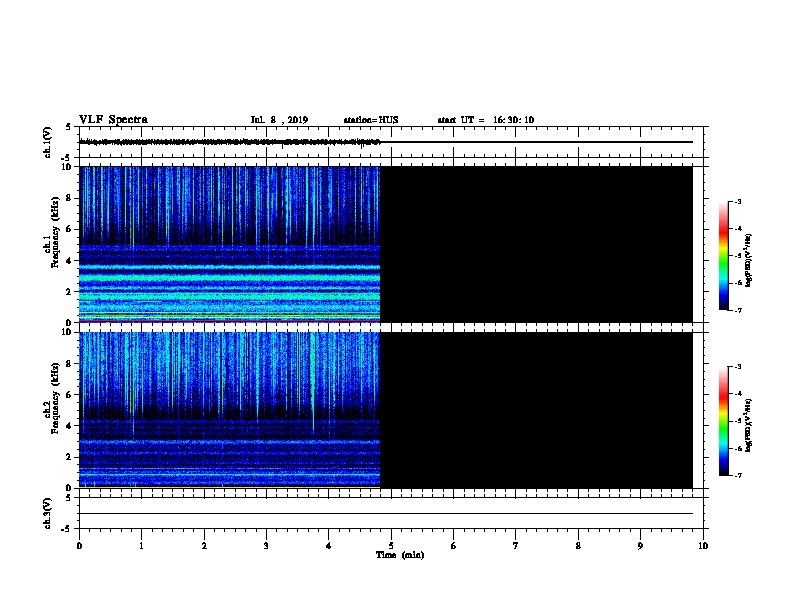The width and height of the screenshot is (792, 612).
Task: Click time axis tick label "7"
Action: click(x=516, y=546)
